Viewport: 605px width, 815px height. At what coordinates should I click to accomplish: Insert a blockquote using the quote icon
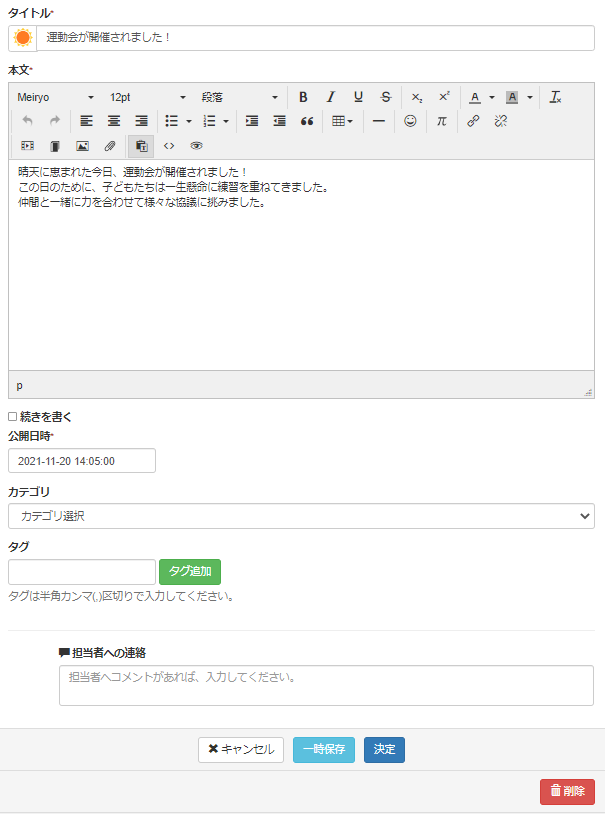tap(307, 121)
